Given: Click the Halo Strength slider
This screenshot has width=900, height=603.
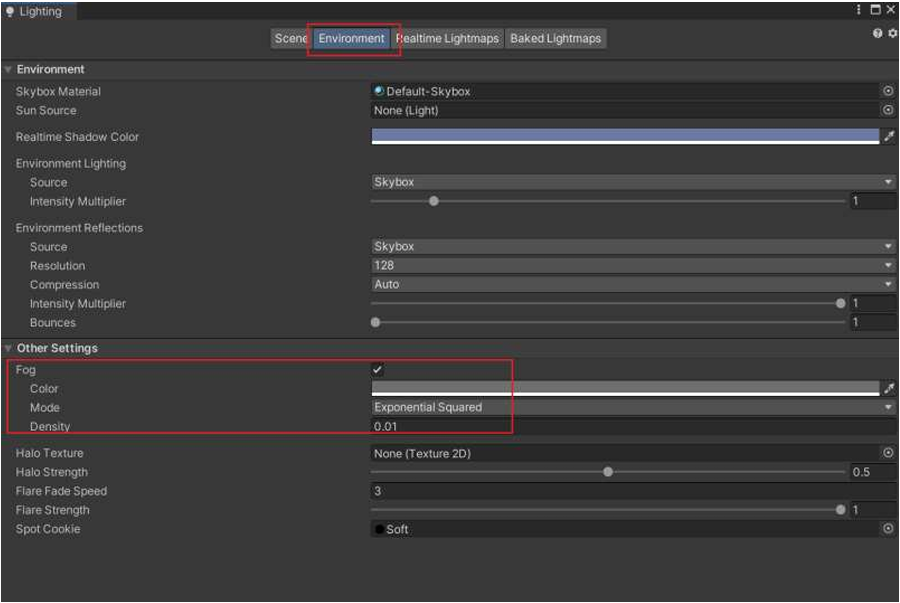Looking at the screenshot, I should pos(608,472).
